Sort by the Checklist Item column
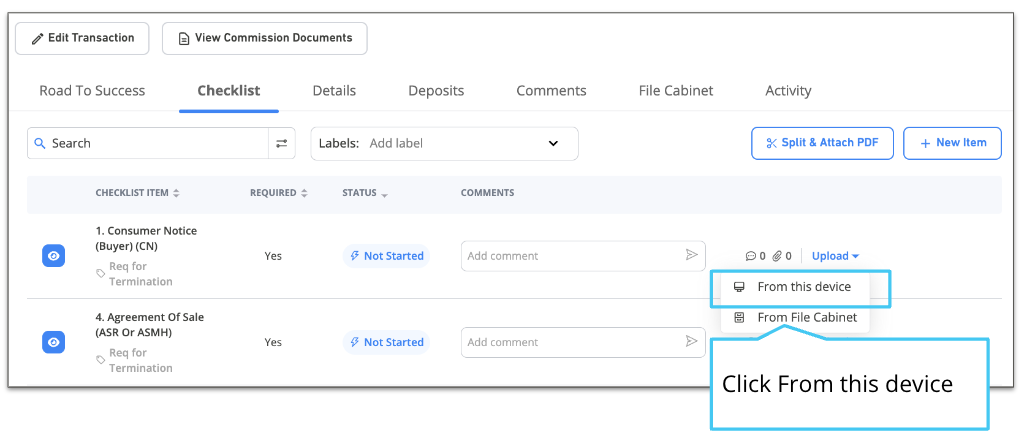This screenshot has width=1026, height=438. [137, 193]
